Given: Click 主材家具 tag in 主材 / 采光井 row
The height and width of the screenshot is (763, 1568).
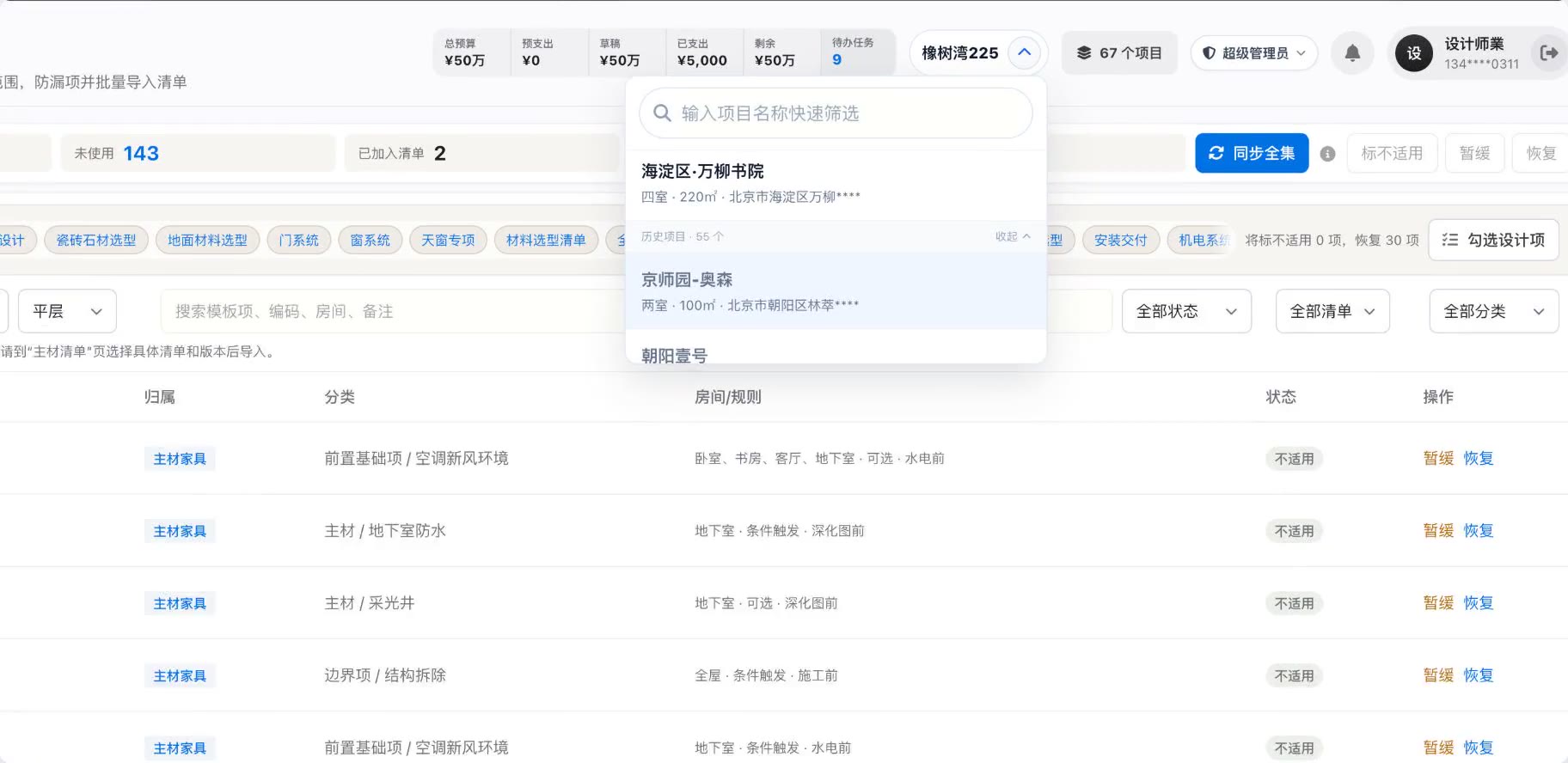Looking at the screenshot, I should pyautogui.click(x=180, y=603).
